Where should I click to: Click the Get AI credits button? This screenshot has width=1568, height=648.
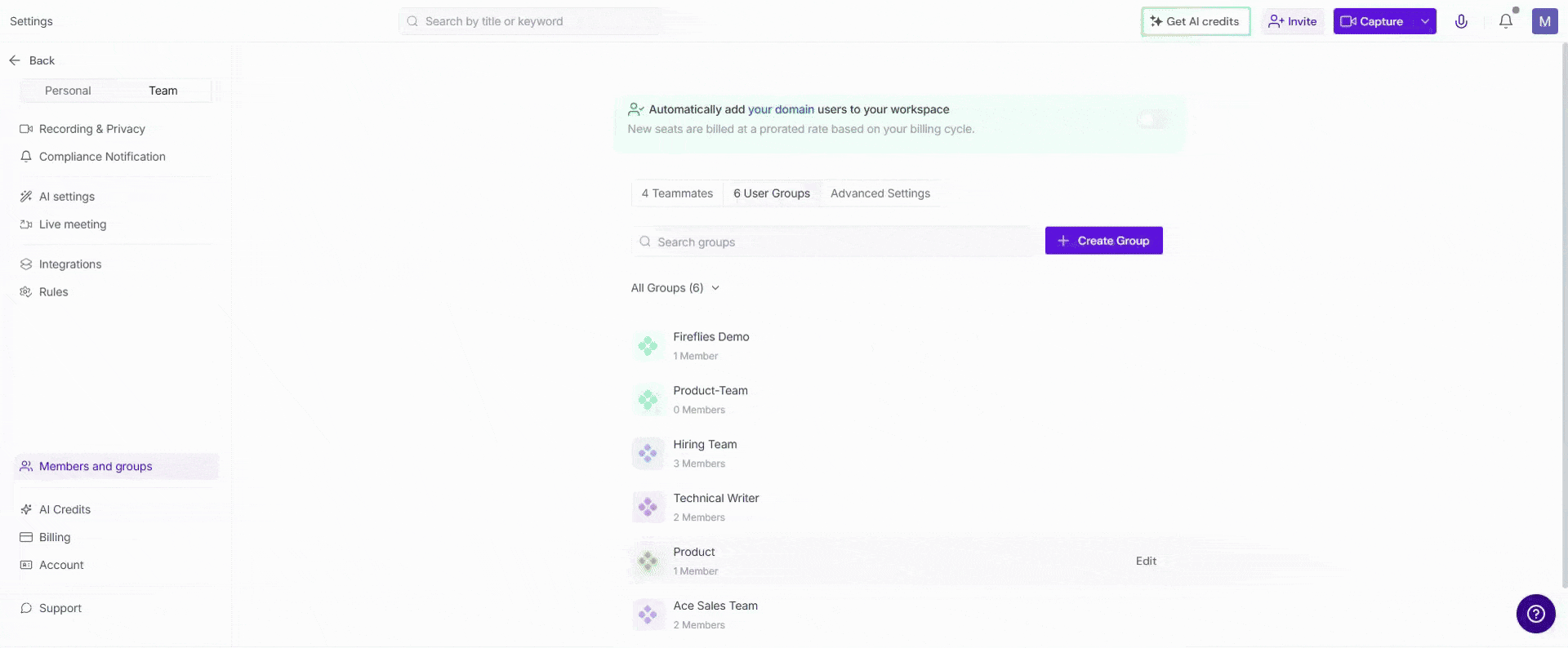1195,21
